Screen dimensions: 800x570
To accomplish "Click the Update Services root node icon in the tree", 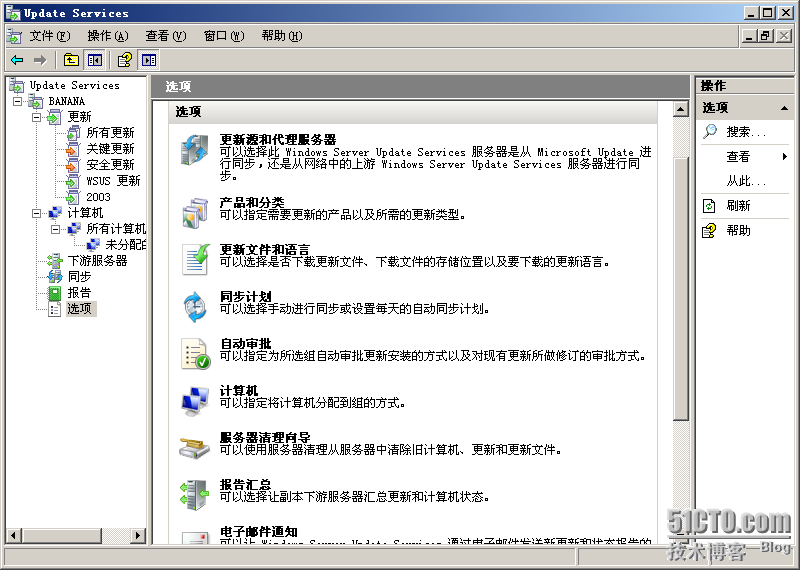I will pos(17,85).
